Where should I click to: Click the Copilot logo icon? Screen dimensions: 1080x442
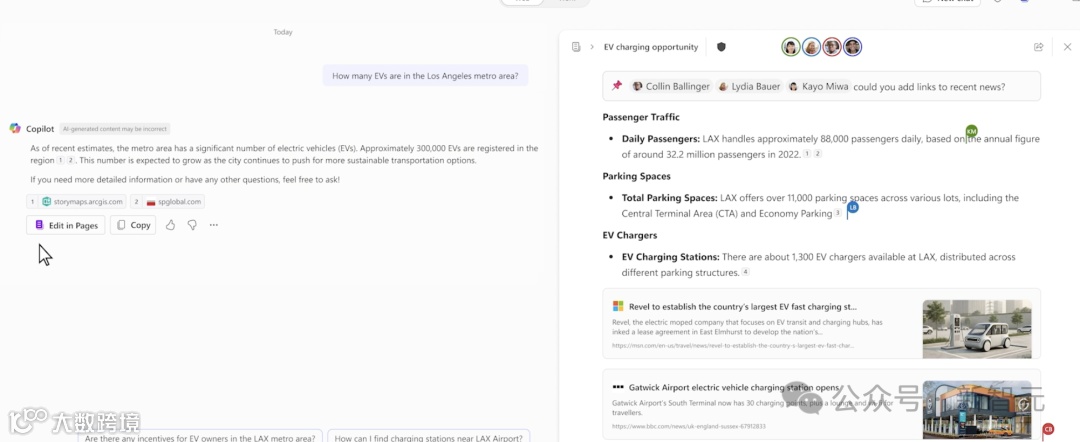pos(15,128)
